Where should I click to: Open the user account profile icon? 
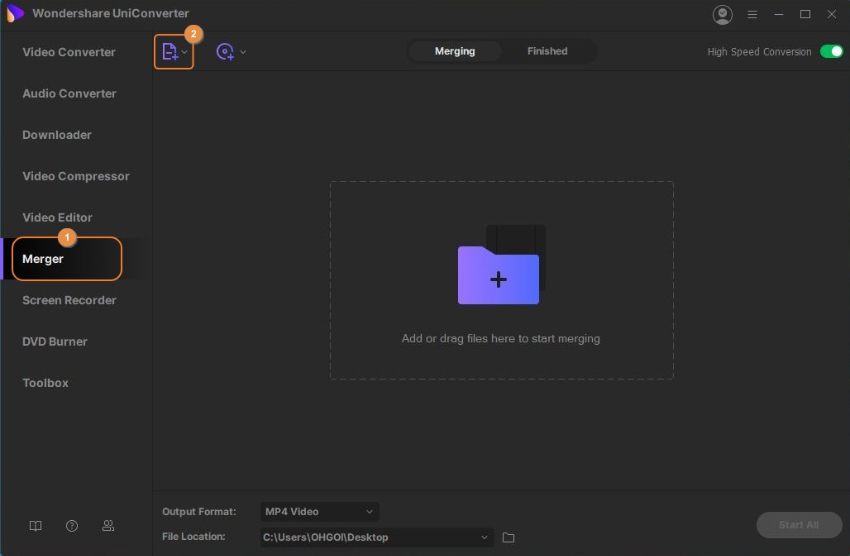[x=722, y=14]
